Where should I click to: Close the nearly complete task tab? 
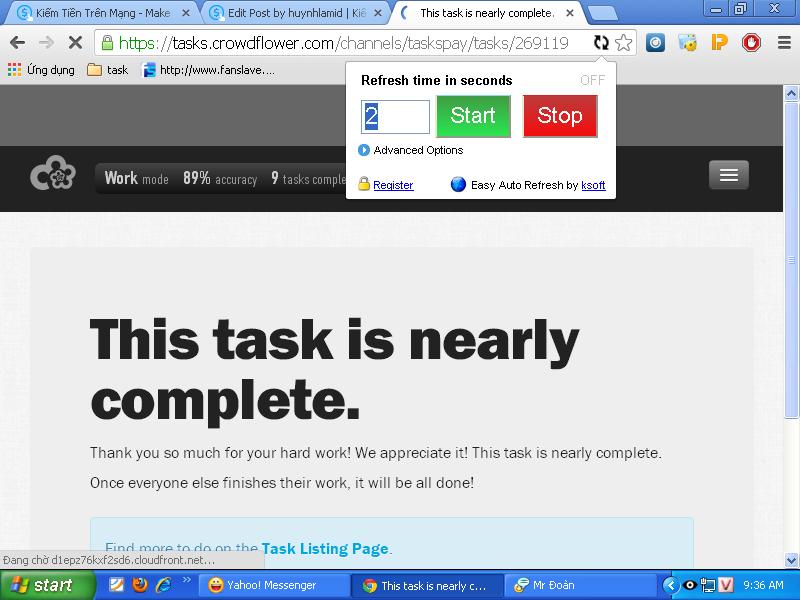coord(570,13)
